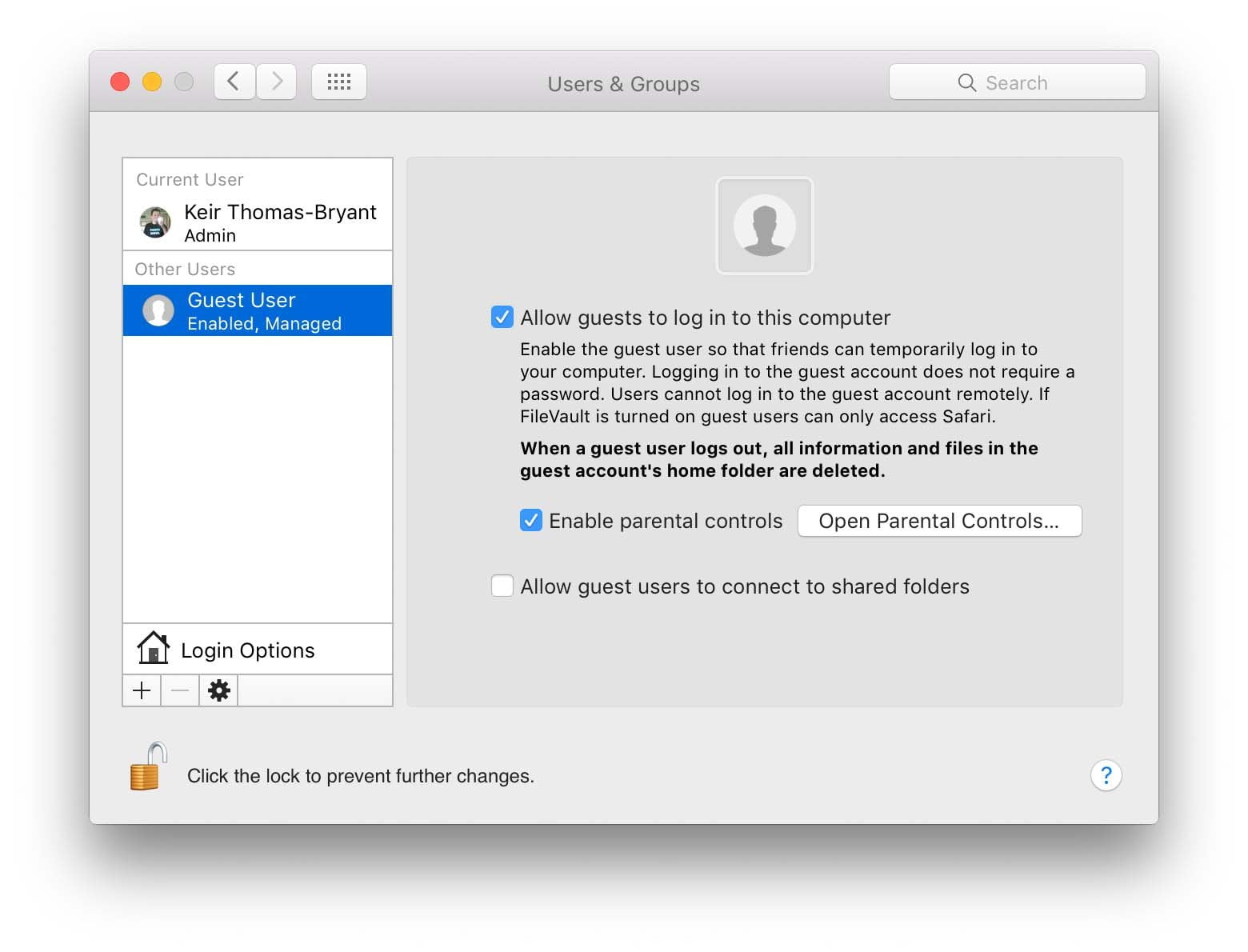The height and width of the screenshot is (952, 1248).
Task: Click the forward navigation arrow
Action: (276, 81)
